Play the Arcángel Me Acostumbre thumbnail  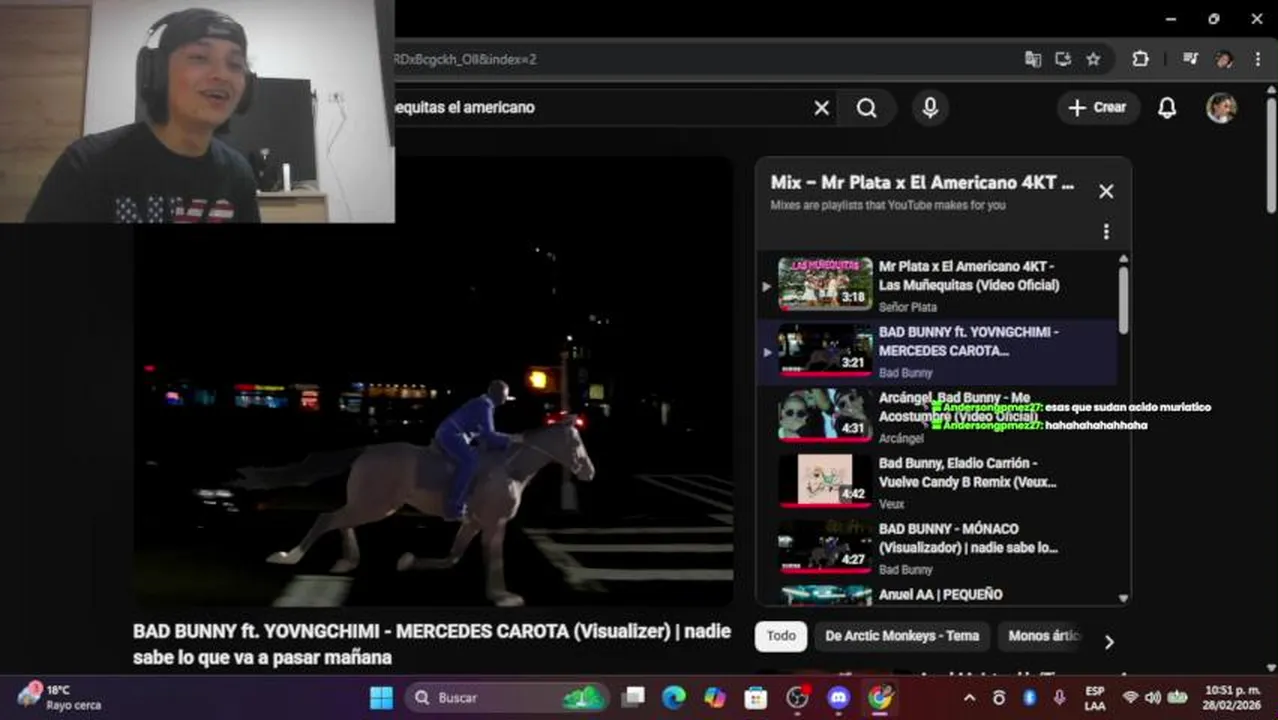click(825, 415)
